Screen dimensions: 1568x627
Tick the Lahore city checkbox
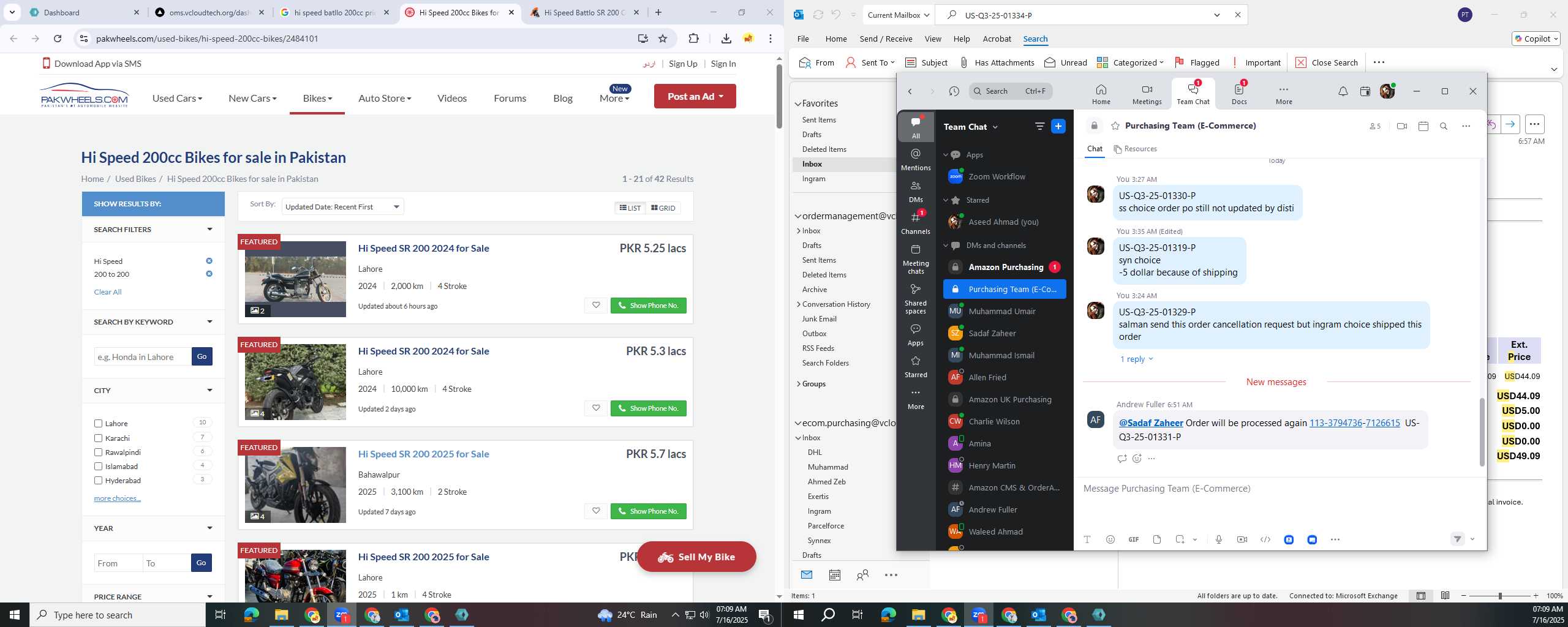pos(98,423)
